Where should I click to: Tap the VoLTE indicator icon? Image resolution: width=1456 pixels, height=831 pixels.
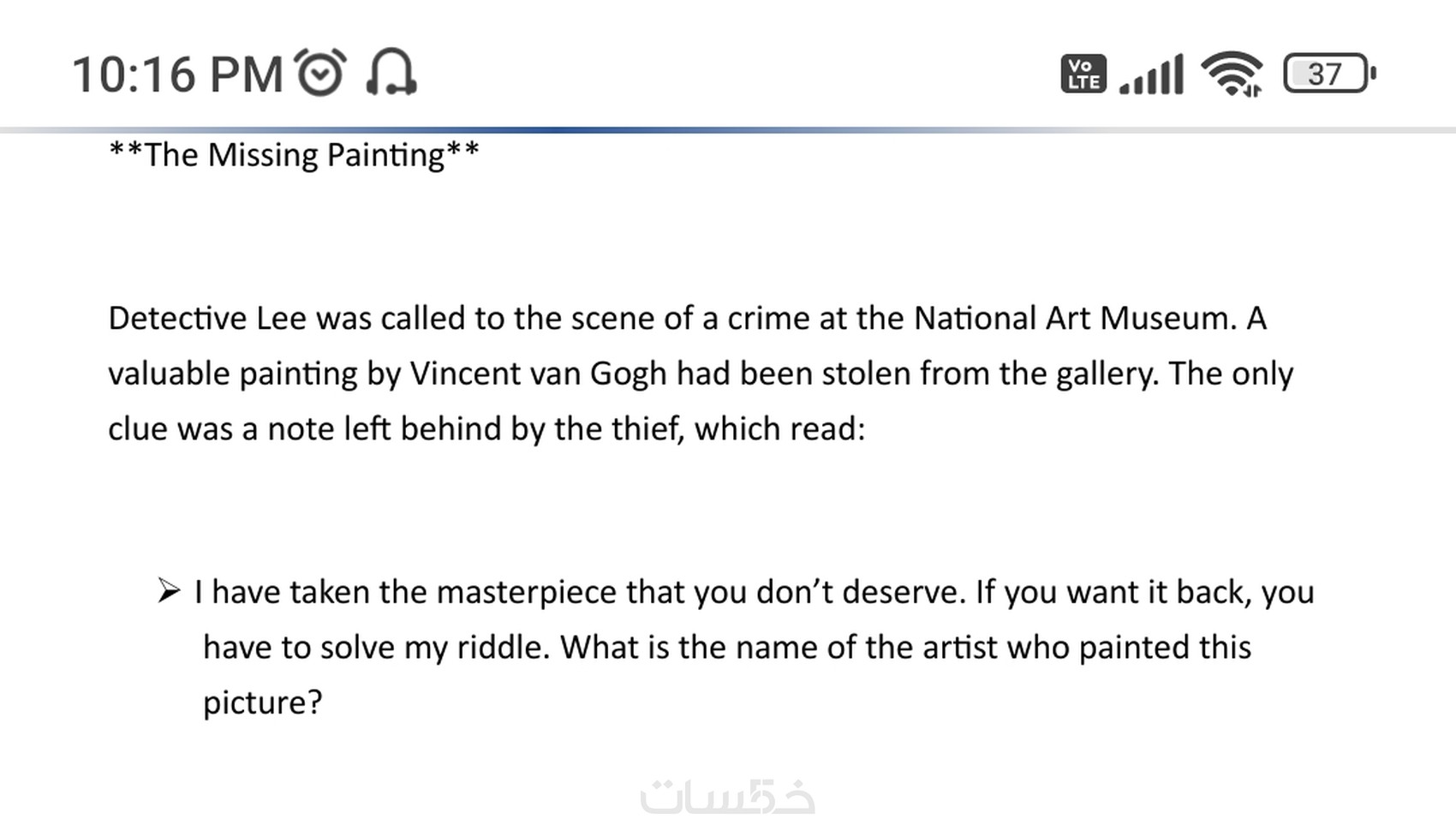tap(1083, 74)
